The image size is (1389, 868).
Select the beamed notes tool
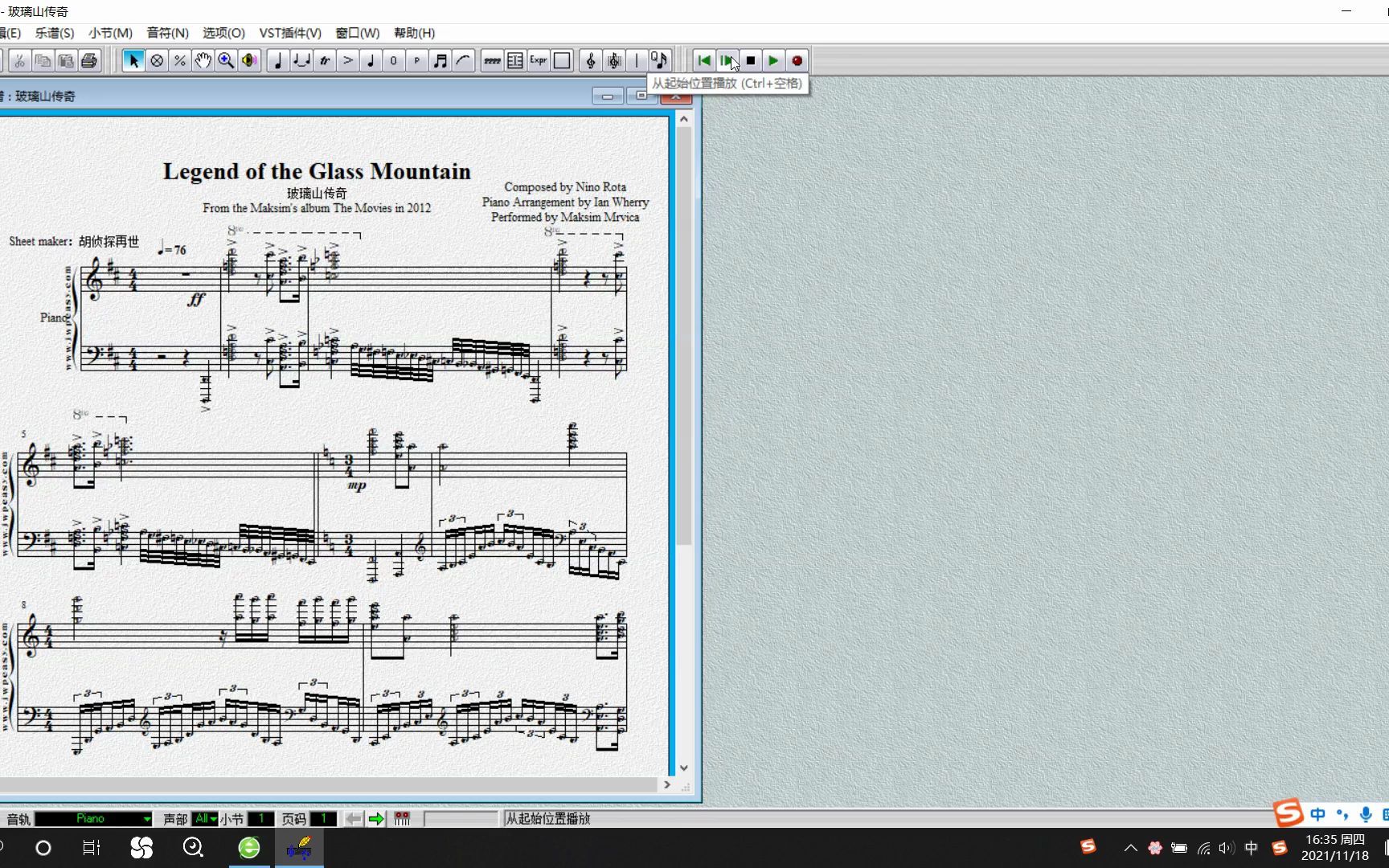pos(440,60)
